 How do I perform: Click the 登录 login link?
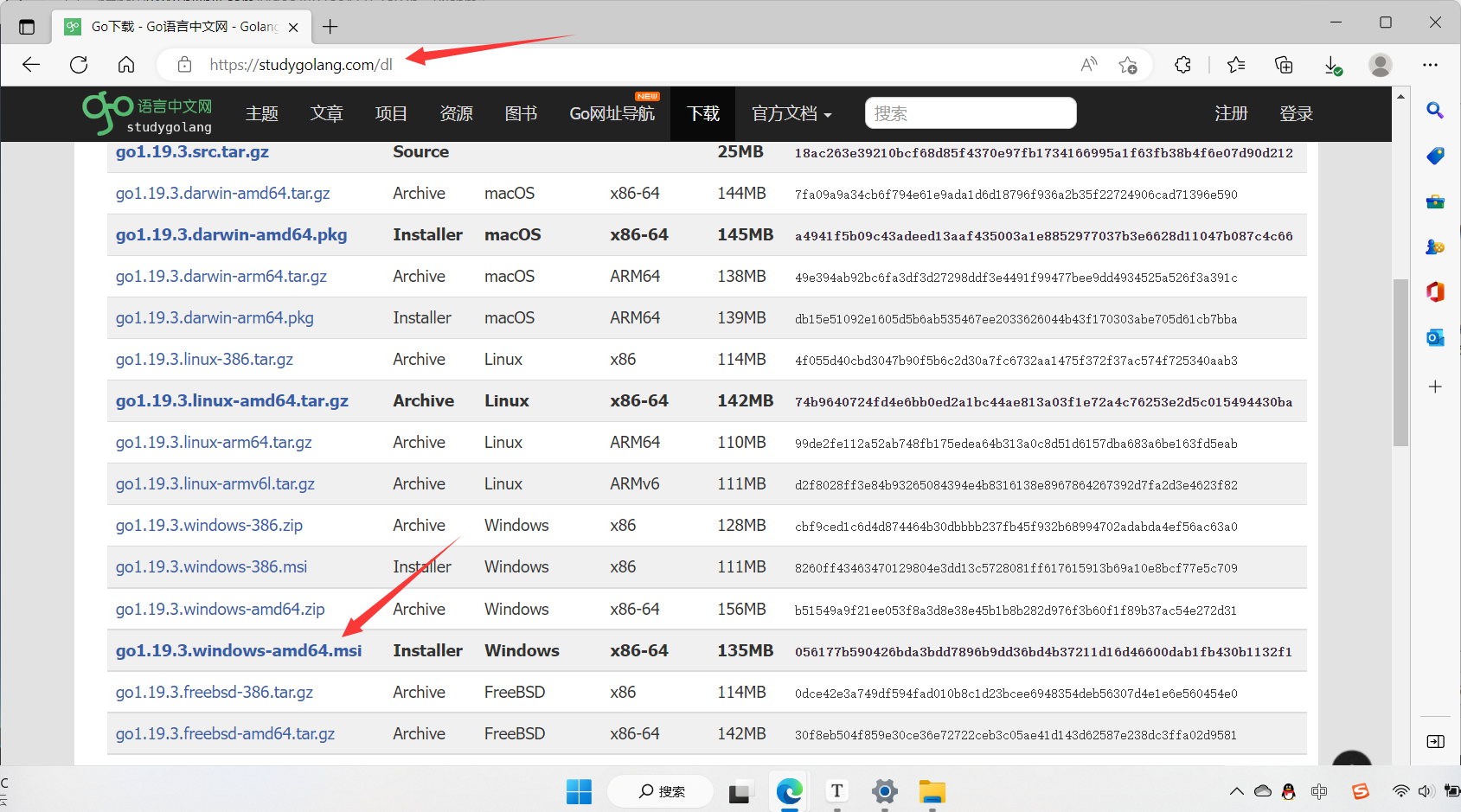pos(1296,113)
